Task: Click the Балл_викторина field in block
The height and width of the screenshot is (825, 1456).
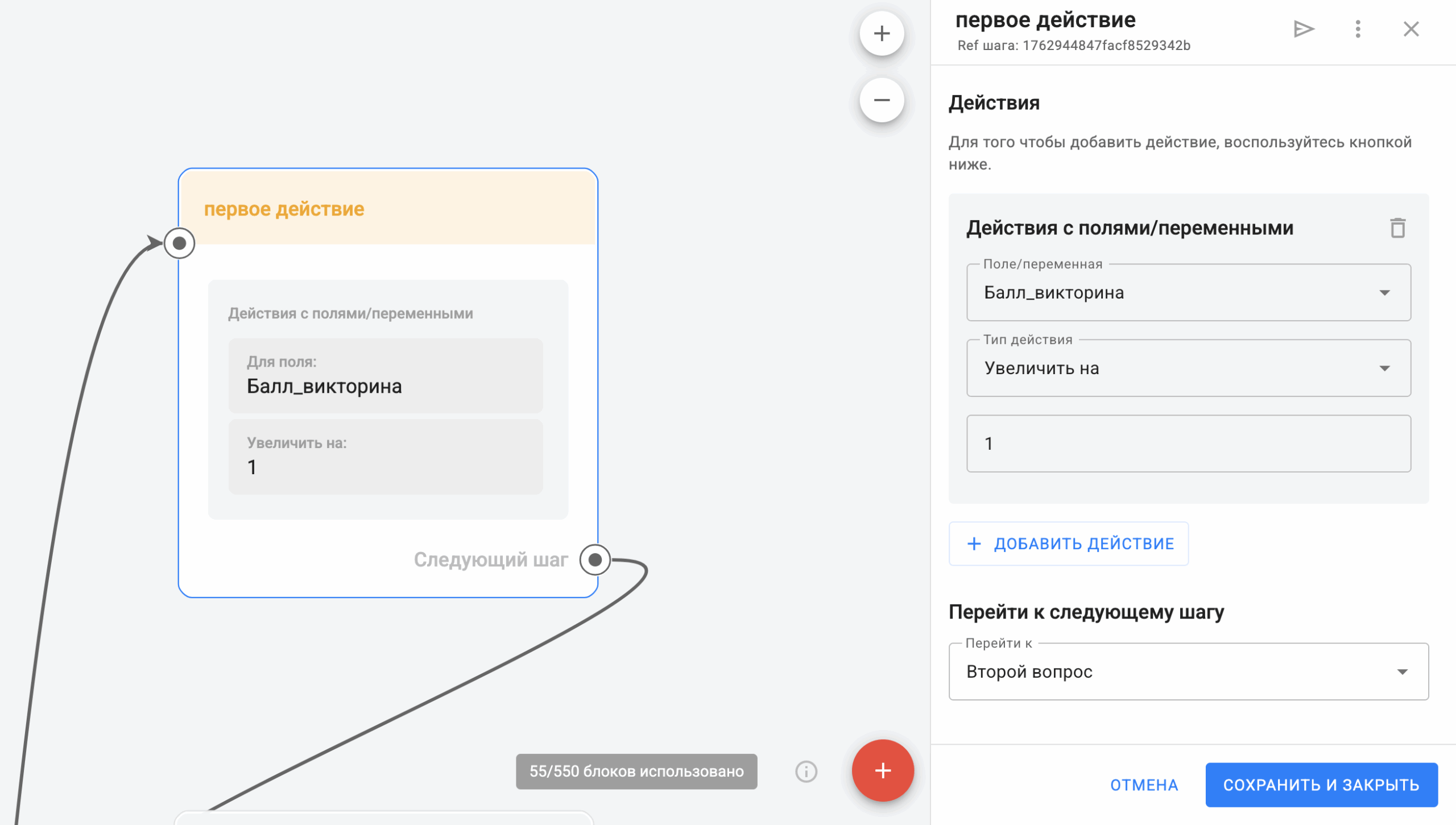Action: click(x=386, y=376)
